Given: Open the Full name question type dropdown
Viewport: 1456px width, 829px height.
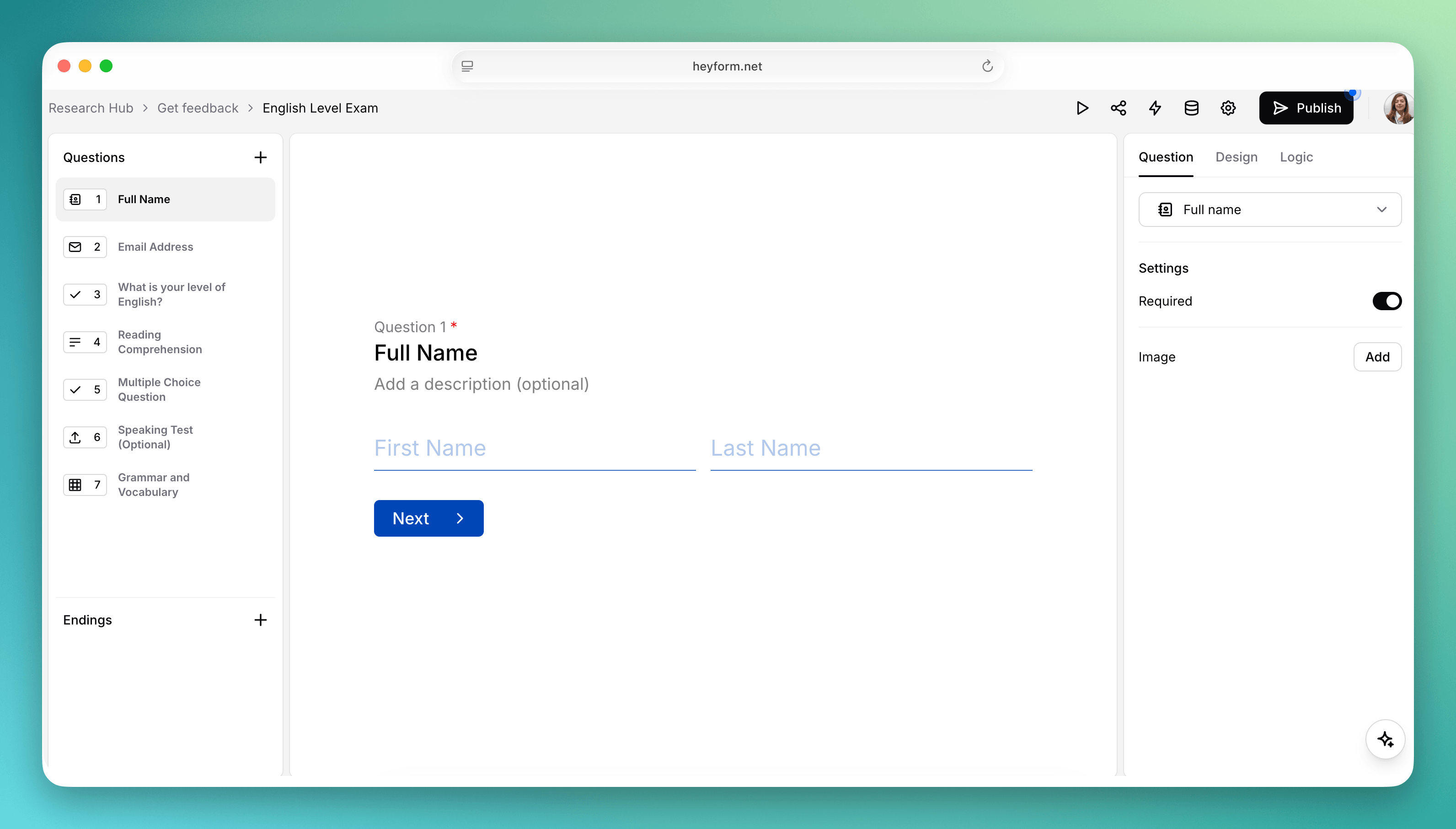Looking at the screenshot, I should [x=1269, y=210].
